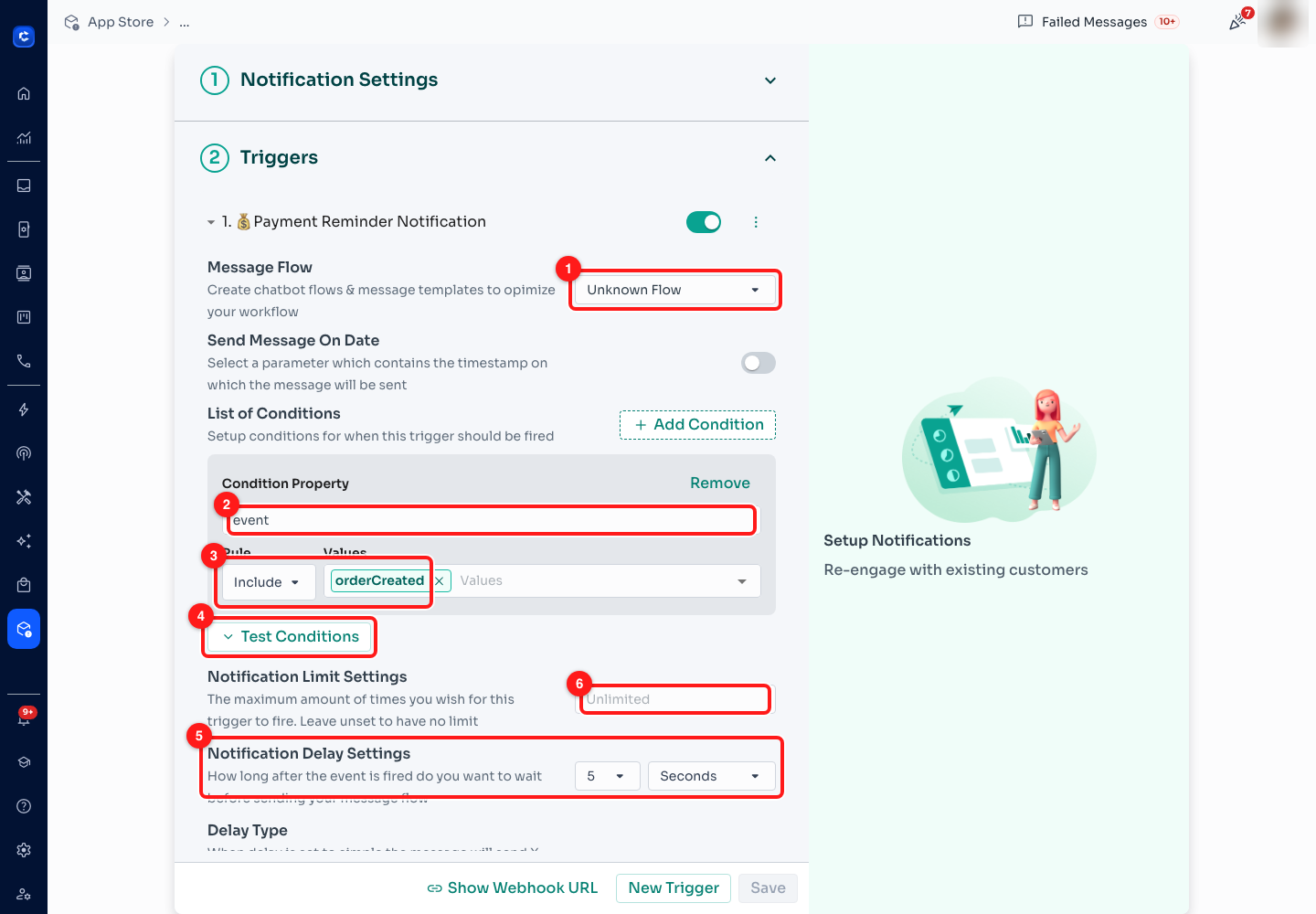Screen dimensions: 1316x914
Task: Open the delay amount dropdown showing 5
Action: 608,776
